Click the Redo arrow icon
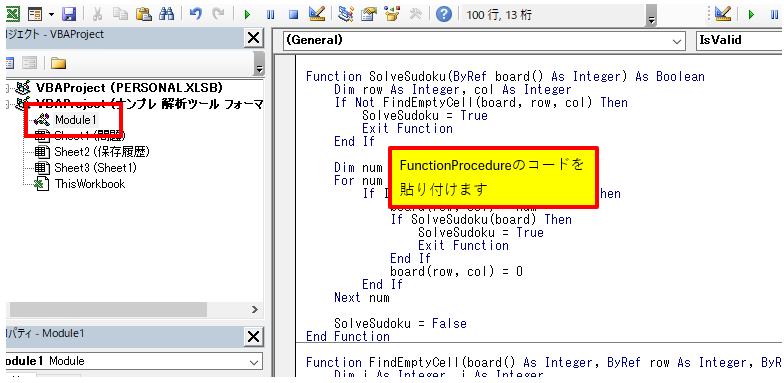 point(218,14)
